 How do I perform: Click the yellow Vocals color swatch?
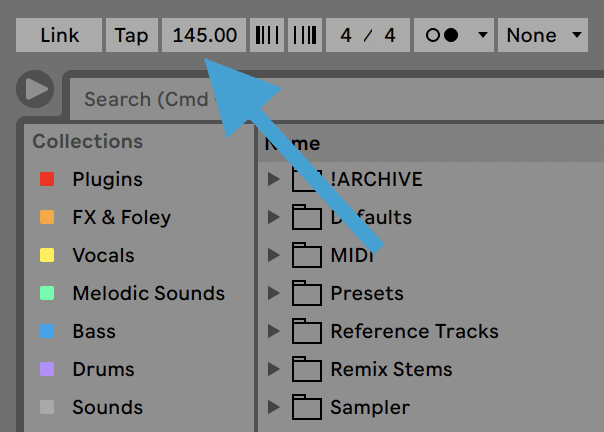click(47, 255)
